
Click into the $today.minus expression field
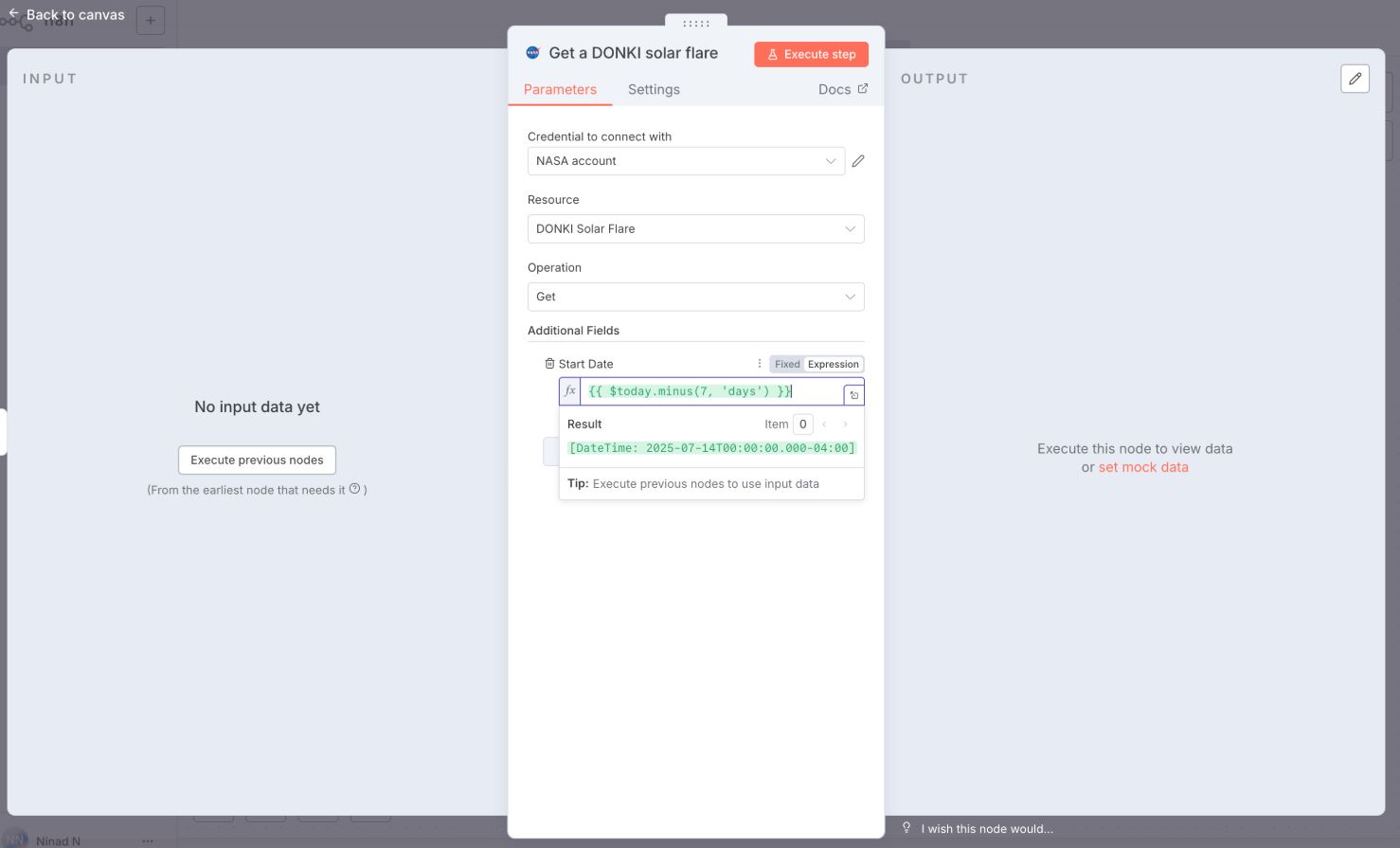[710, 391]
